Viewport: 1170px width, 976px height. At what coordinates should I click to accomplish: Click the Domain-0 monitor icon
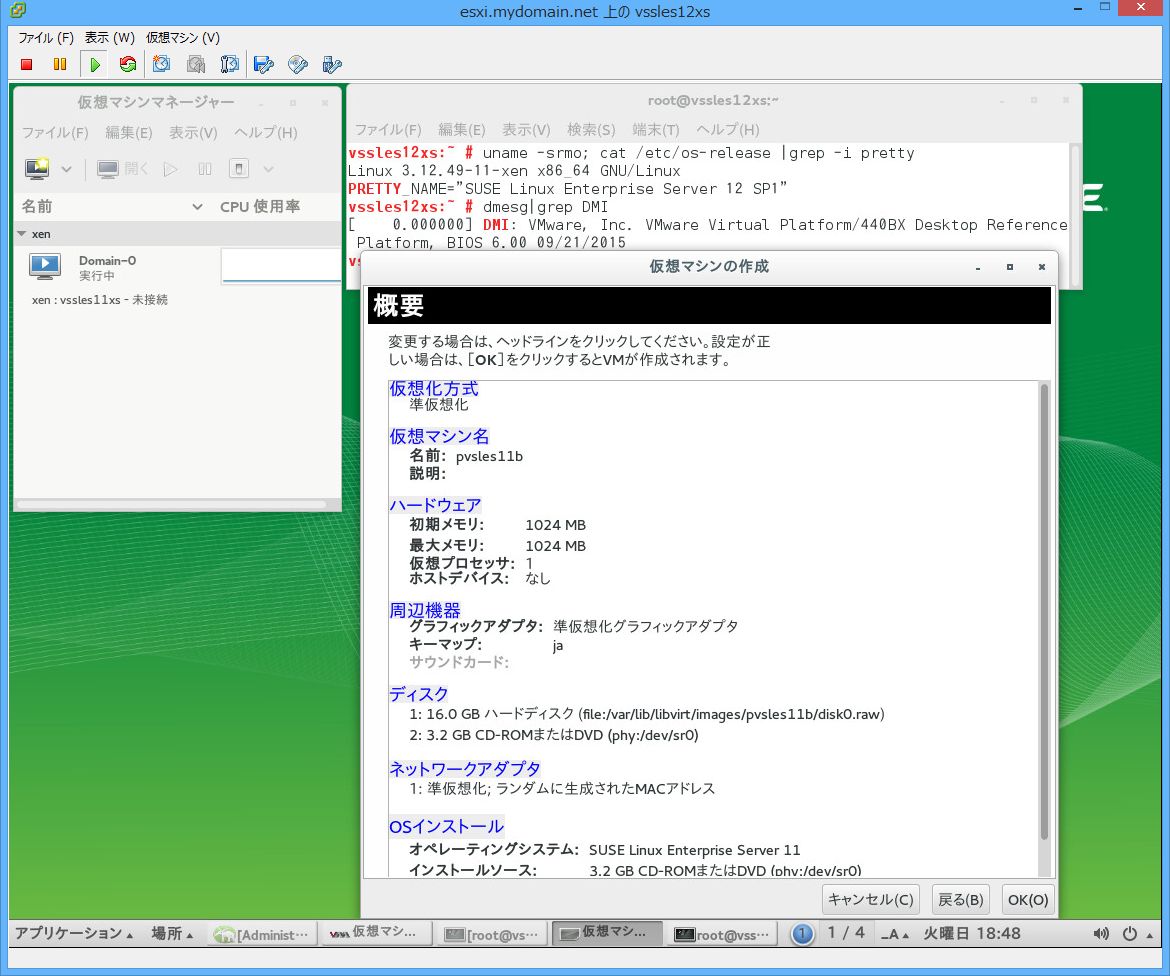(x=45, y=266)
